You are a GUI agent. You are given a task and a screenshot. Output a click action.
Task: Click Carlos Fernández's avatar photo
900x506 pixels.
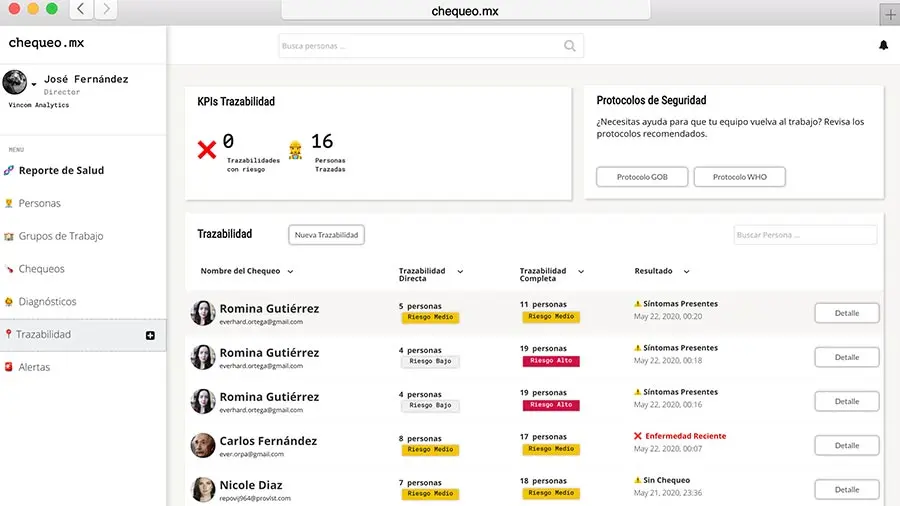(203, 445)
